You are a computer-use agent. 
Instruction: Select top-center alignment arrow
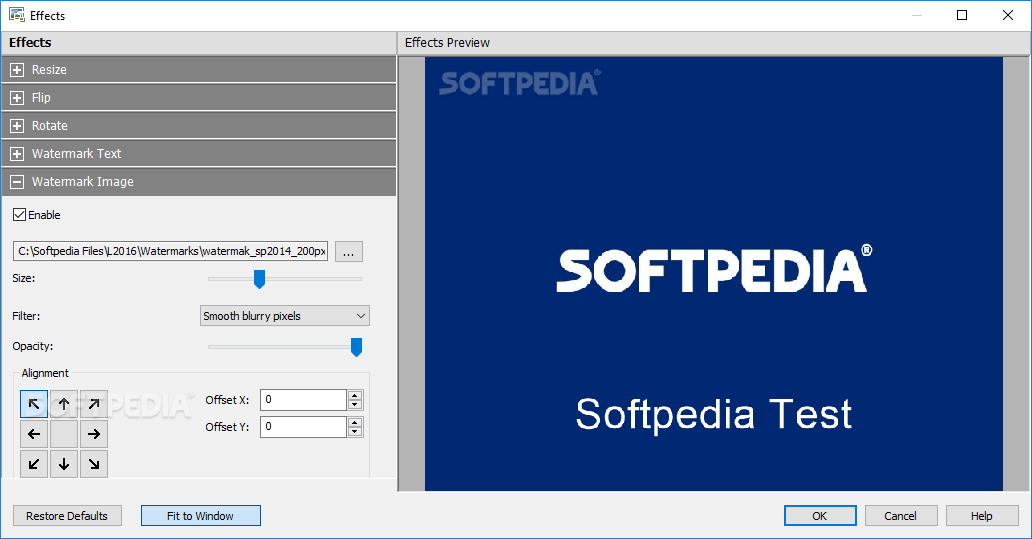pos(64,404)
